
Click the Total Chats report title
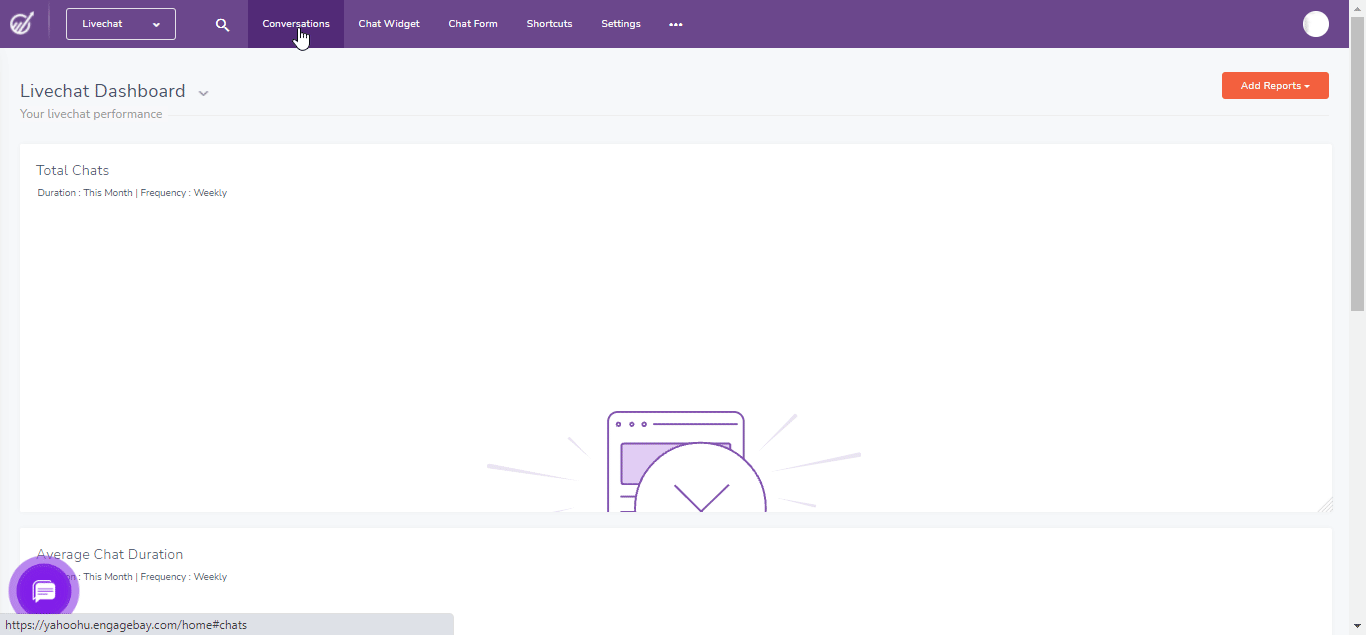coord(73,170)
